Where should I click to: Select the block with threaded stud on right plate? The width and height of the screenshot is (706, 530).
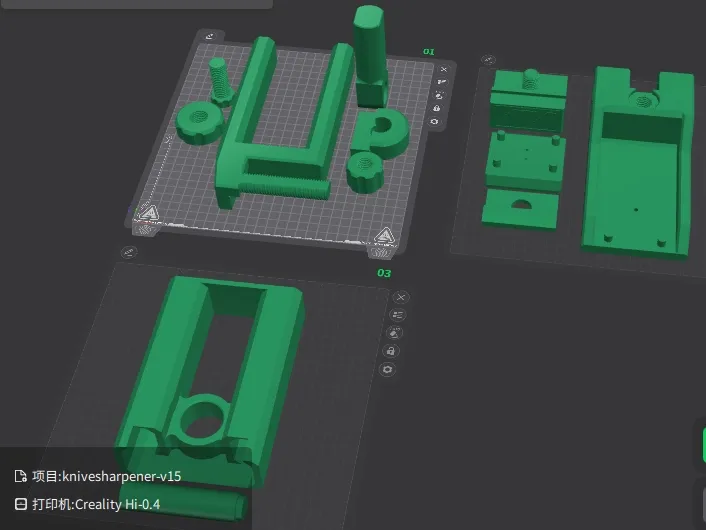tap(528, 101)
